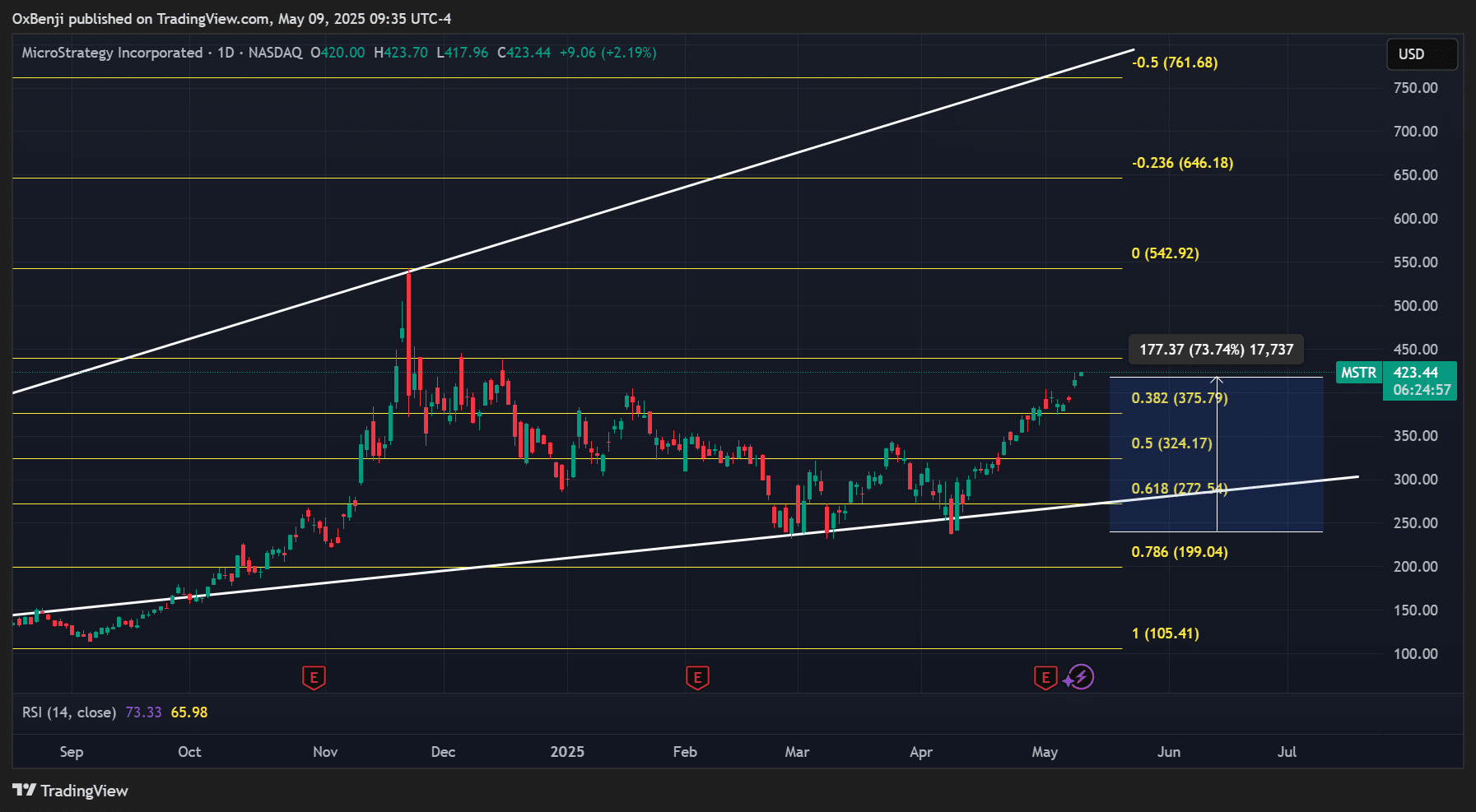Screen dimensions: 1476x812
Task: Click the 500.00 price axis label
Action: (1415, 306)
